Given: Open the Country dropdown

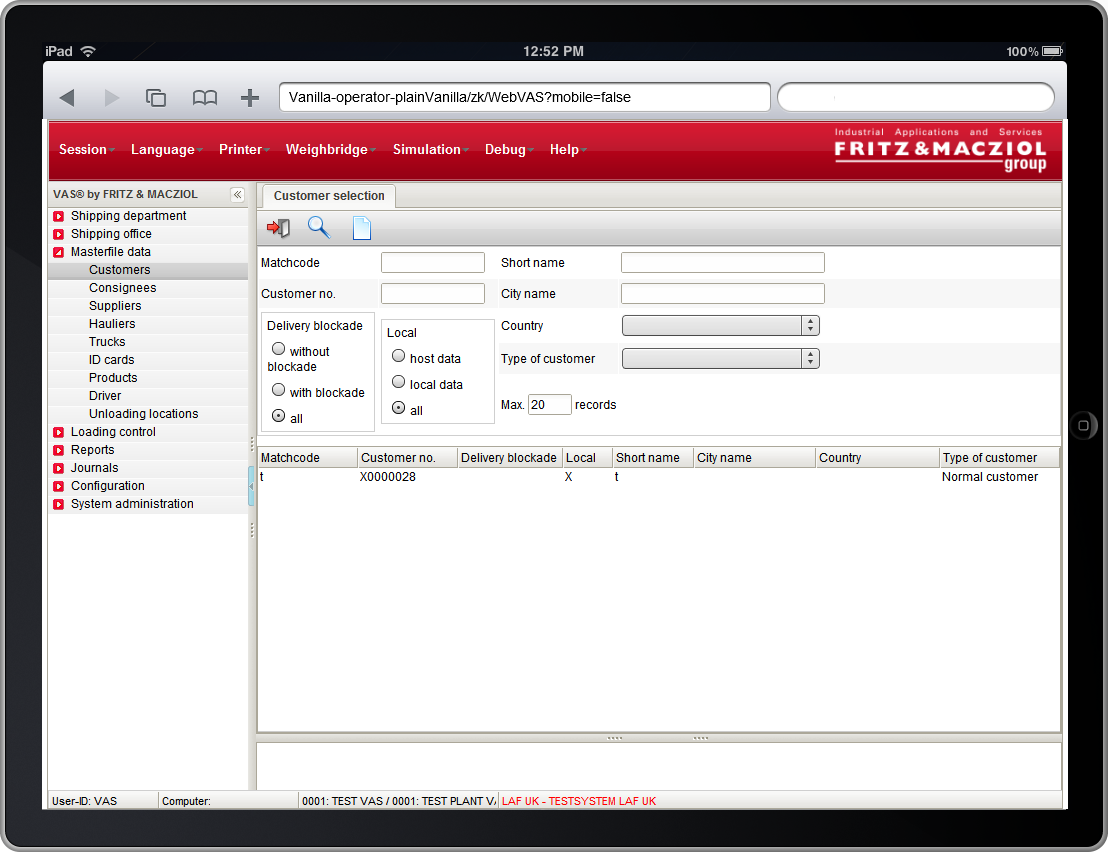Looking at the screenshot, I should tap(720, 326).
